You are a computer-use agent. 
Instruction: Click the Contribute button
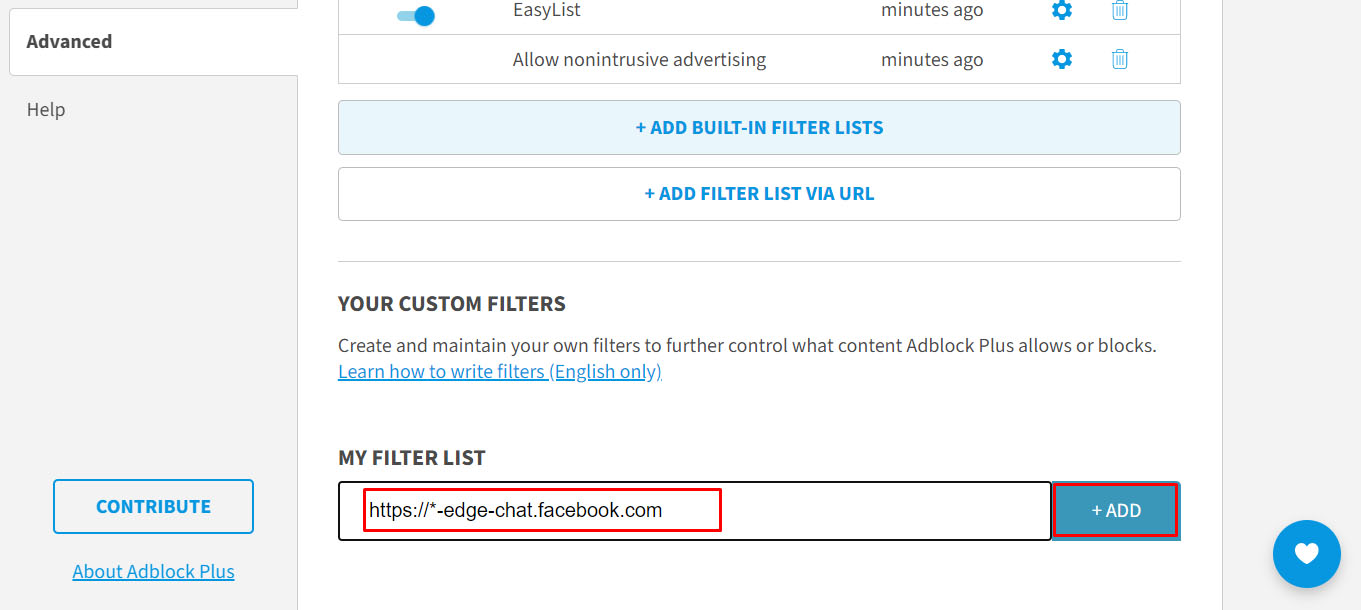(x=153, y=506)
